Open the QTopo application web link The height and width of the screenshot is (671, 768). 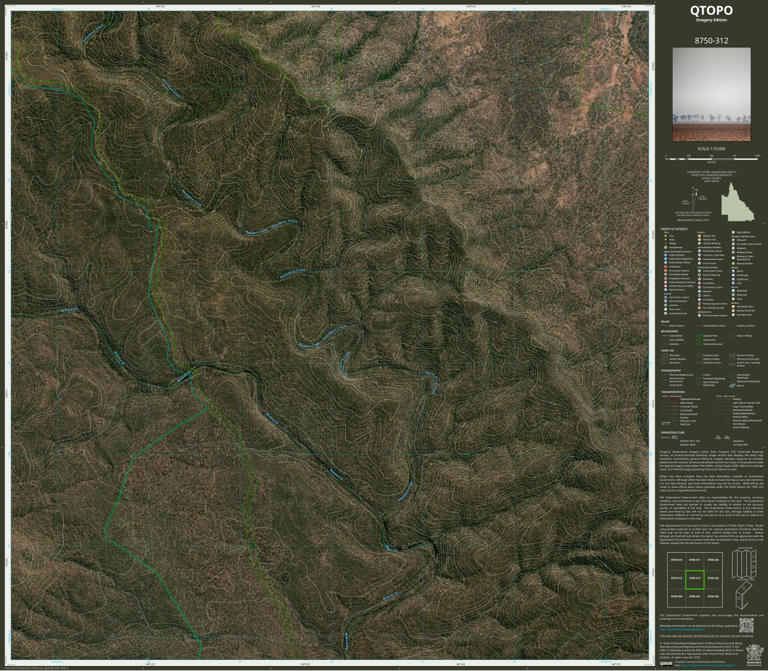[x=682, y=629]
